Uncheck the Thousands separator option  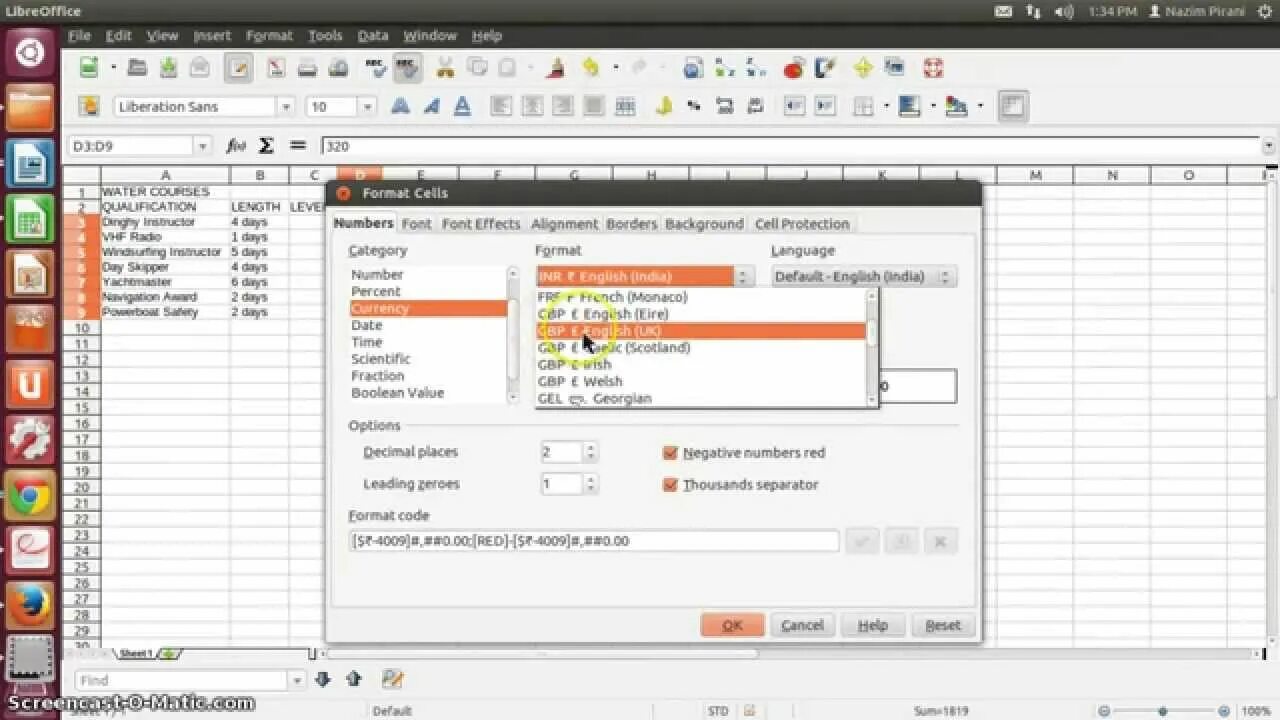(x=671, y=484)
